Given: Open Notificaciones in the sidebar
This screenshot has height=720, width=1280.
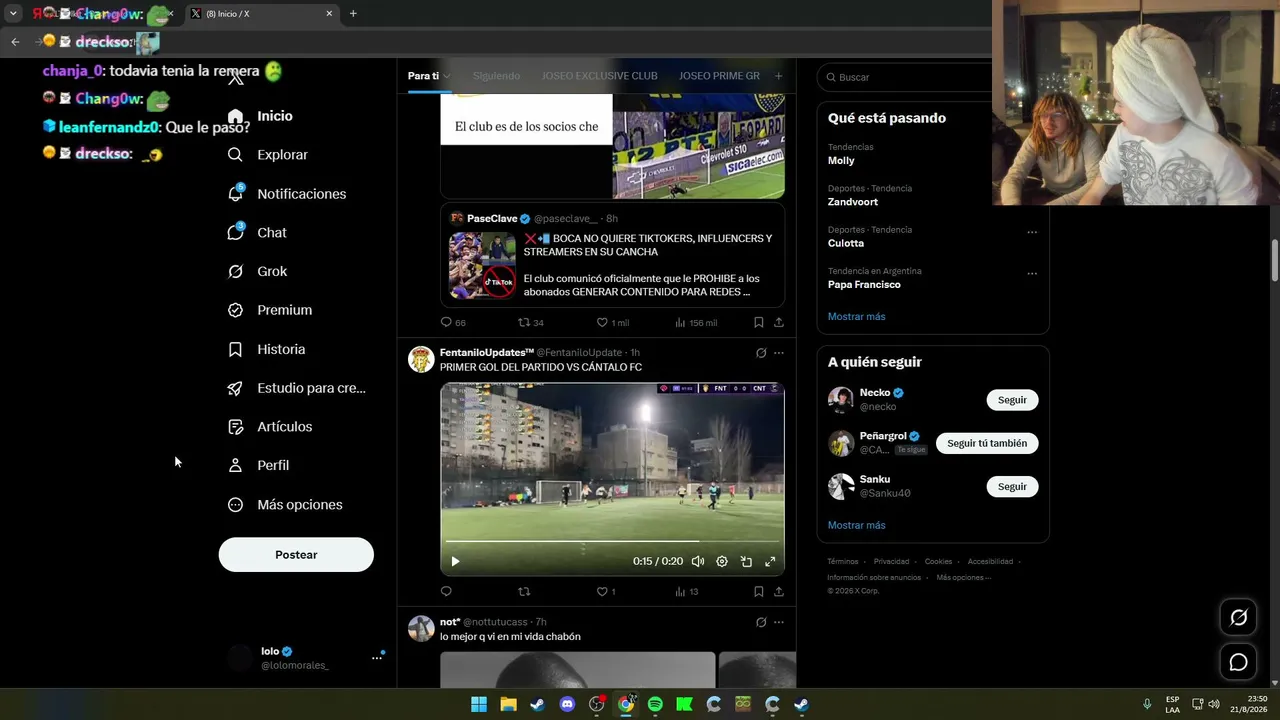Looking at the screenshot, I should (287, 194).
